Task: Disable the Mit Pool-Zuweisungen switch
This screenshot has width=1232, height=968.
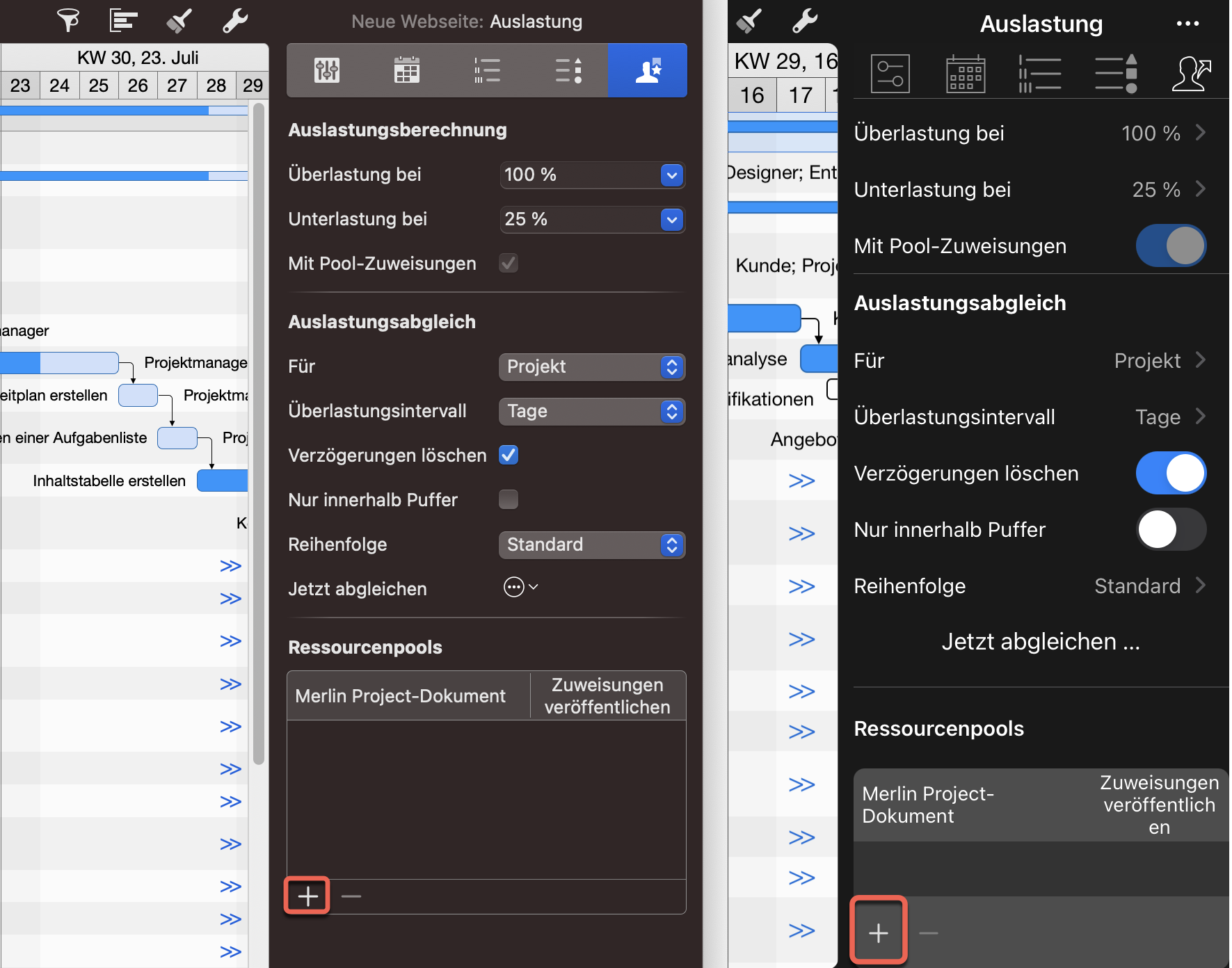Action: click(1171, 245)
